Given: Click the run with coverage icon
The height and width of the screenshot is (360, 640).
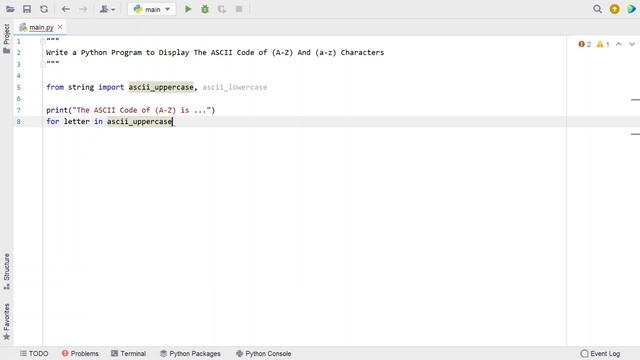Looking at the screenshot, I should click(x=222, y=9).
